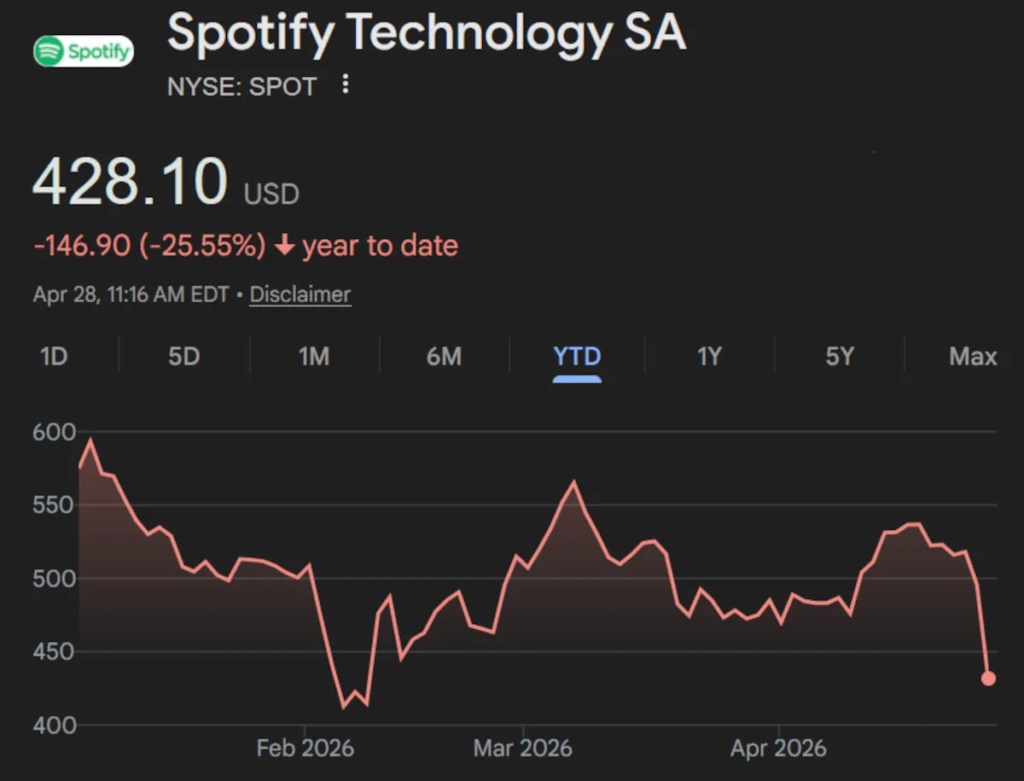Click the 428.10 price value
Screen dimensions: 1024x781
(131, 183)
